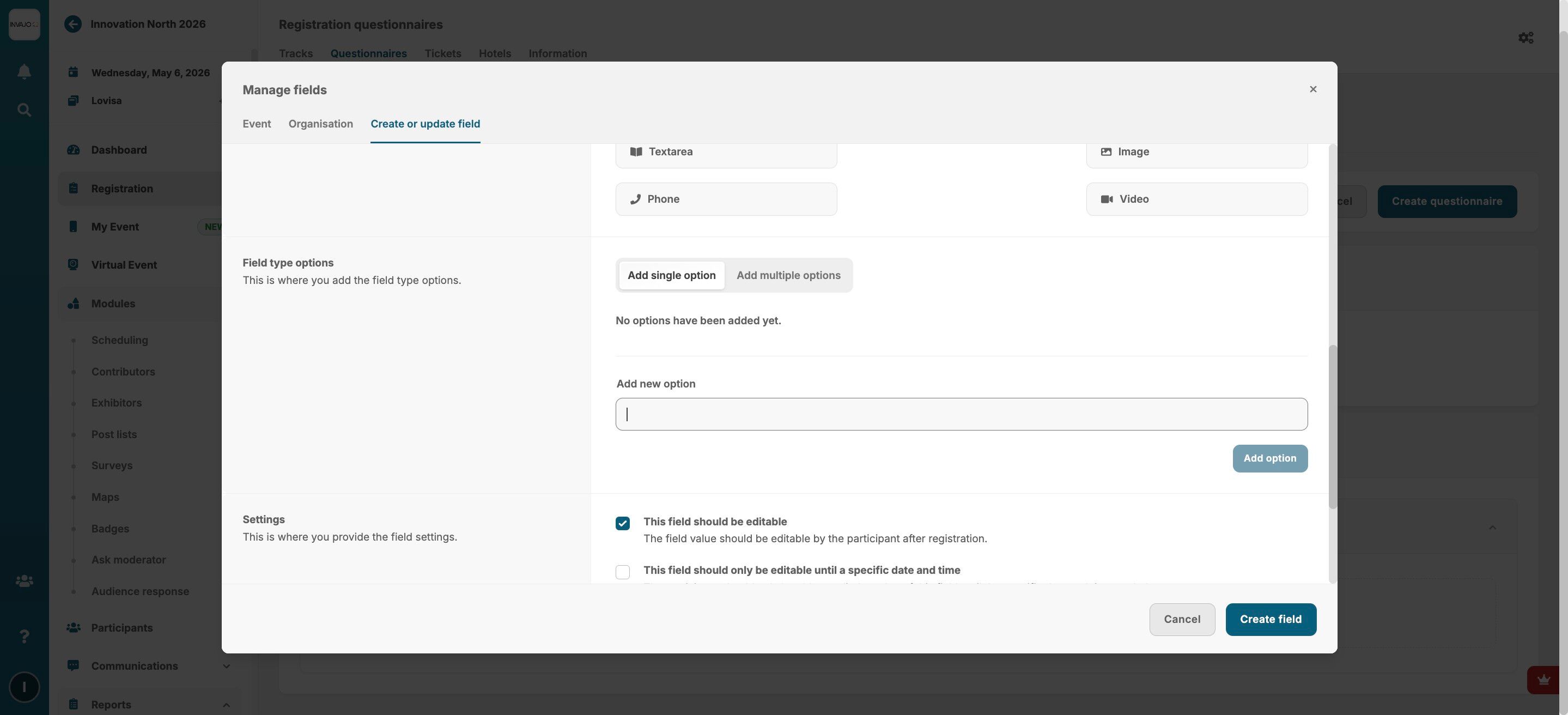Switch to Add multiple options
Viewport: 1568px width, 715px height.
(788, 275)
